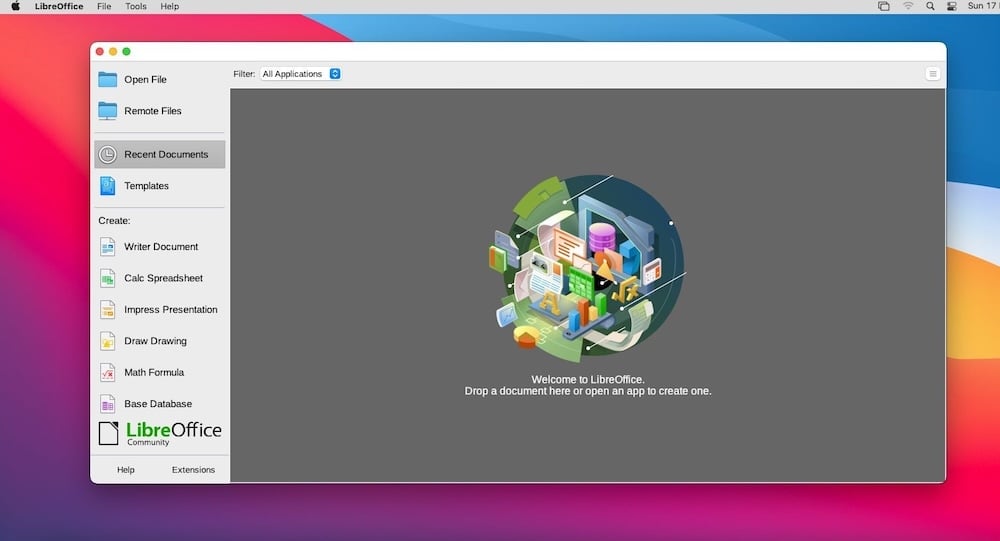Open a new Math Formula
1000x541 pixels.
click(x=159, y=372)
